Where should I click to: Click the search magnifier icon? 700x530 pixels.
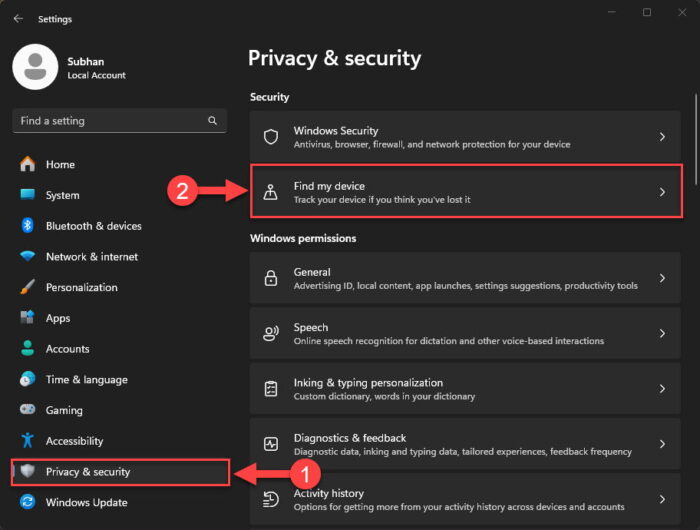click(212, 121)
